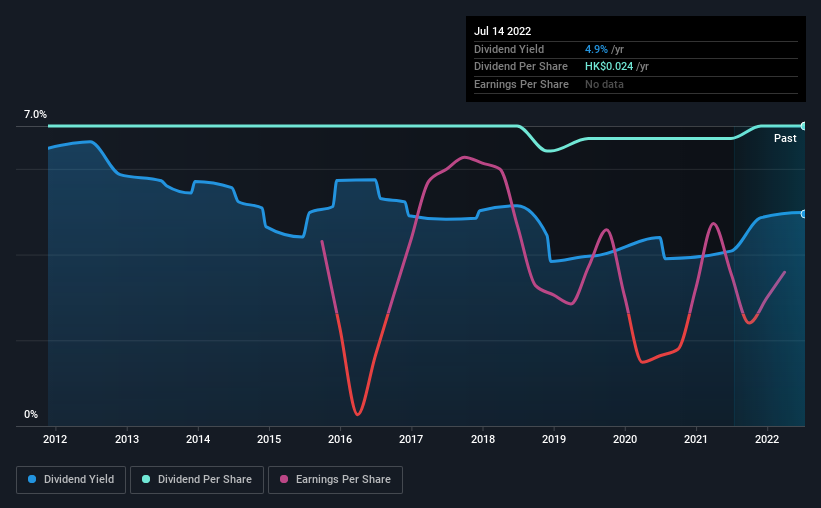Click the lowest red earnings dip in 2016

pyautogui.click(x=358, y=413)
